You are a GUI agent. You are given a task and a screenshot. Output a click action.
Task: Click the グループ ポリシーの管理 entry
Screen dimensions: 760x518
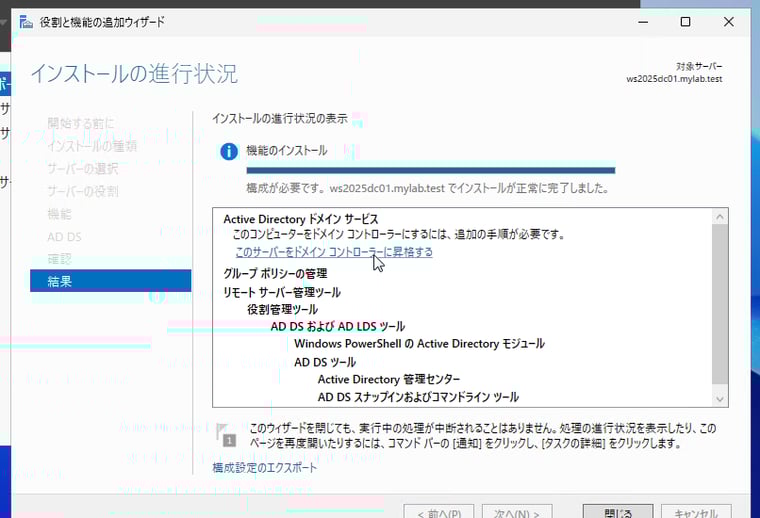coord(275,274)
